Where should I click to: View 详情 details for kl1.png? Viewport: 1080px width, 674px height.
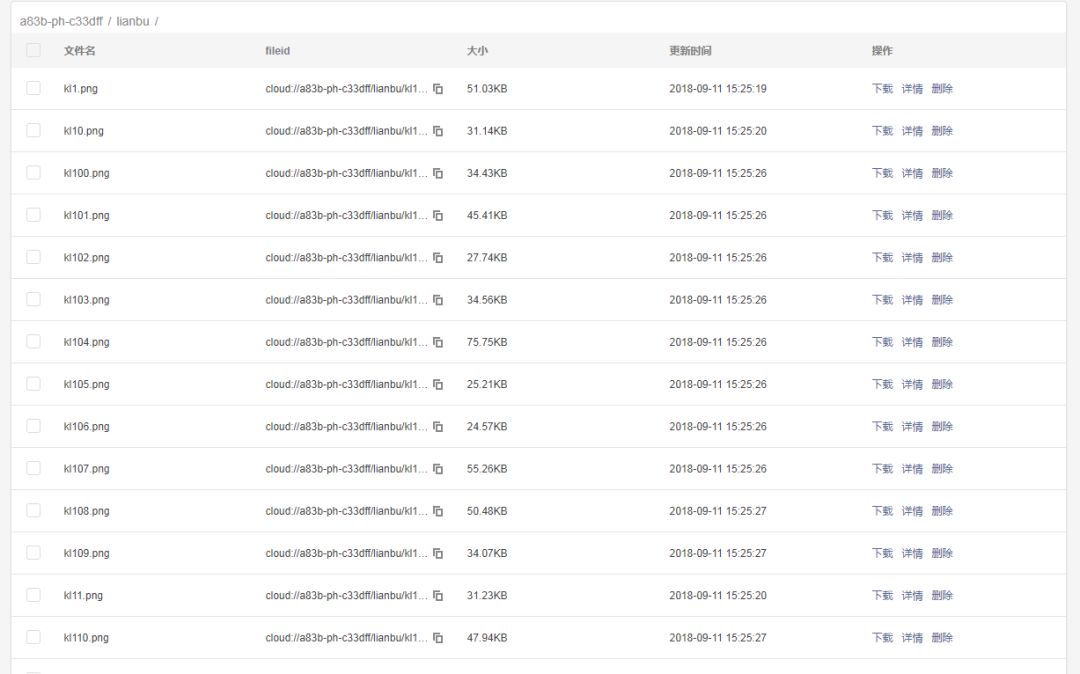(912, 89)
